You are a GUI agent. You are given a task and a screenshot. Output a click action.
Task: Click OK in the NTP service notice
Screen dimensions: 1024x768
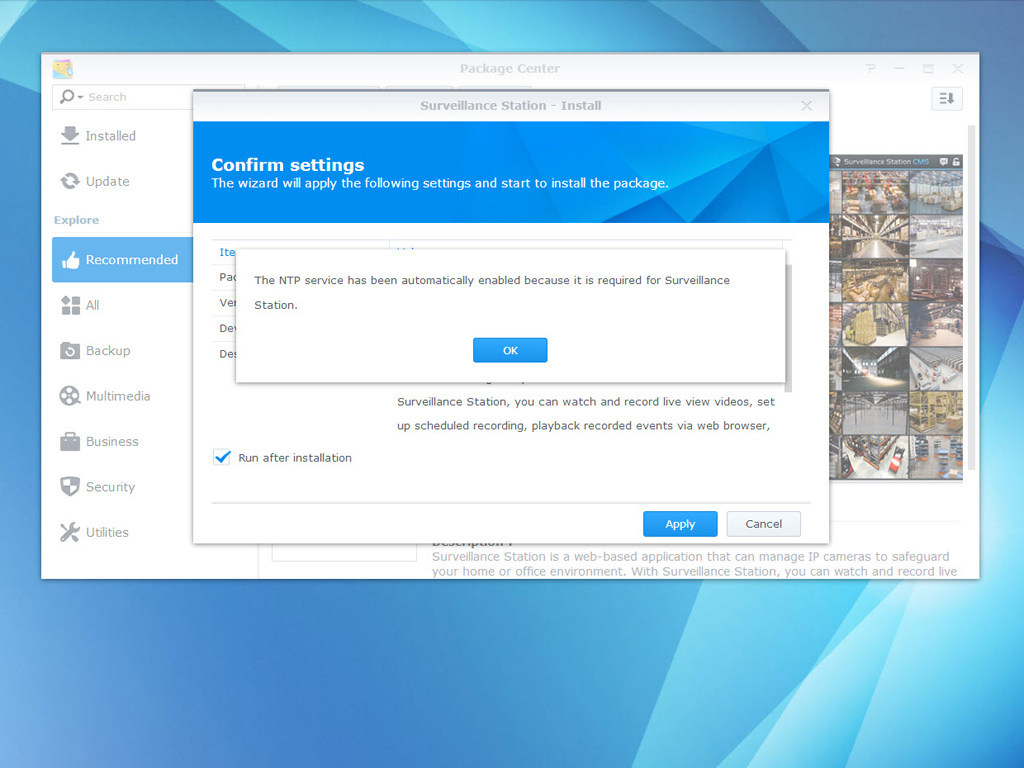point(510,350)
